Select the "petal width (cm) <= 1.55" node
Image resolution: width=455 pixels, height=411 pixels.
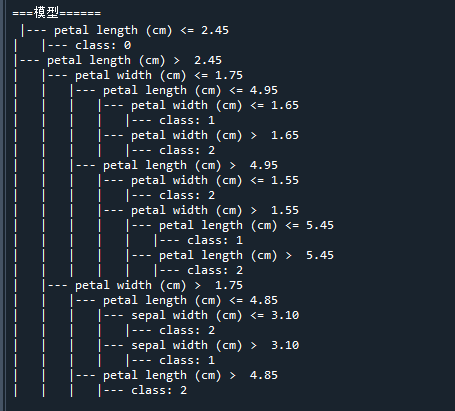pyautogui.click(x=215, y=180)
